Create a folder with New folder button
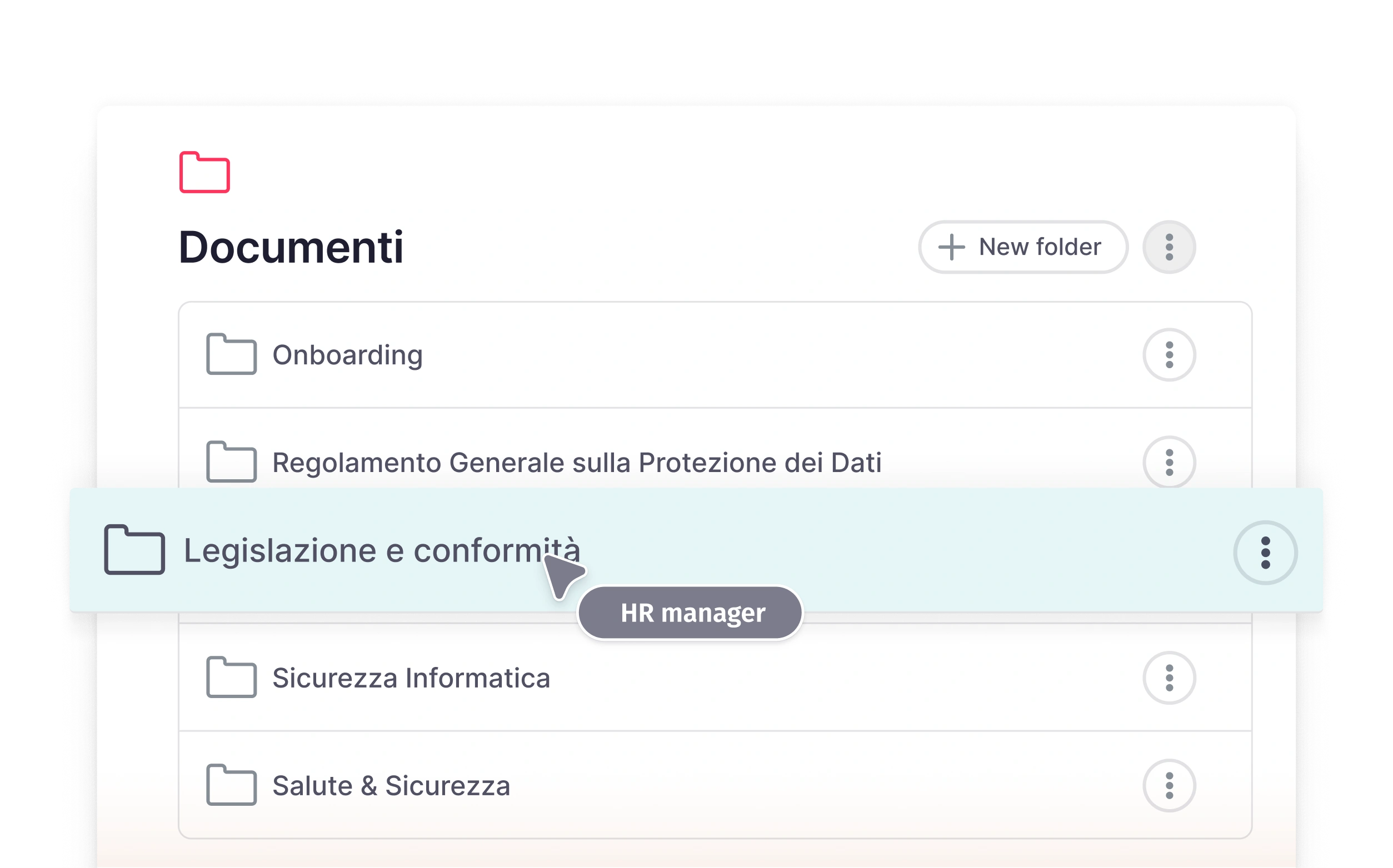Screen dimensions: 1393x868 click(1022, 247)
